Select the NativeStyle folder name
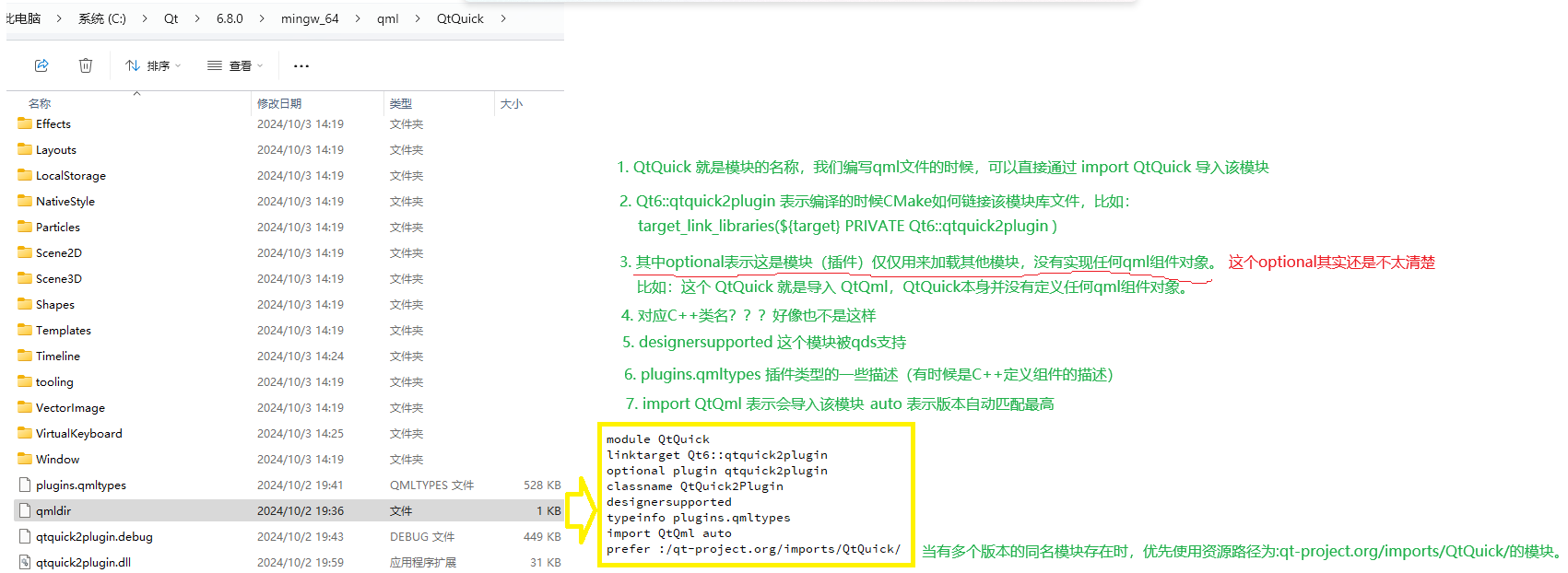1568x573 pixels. tap(65, 201)
